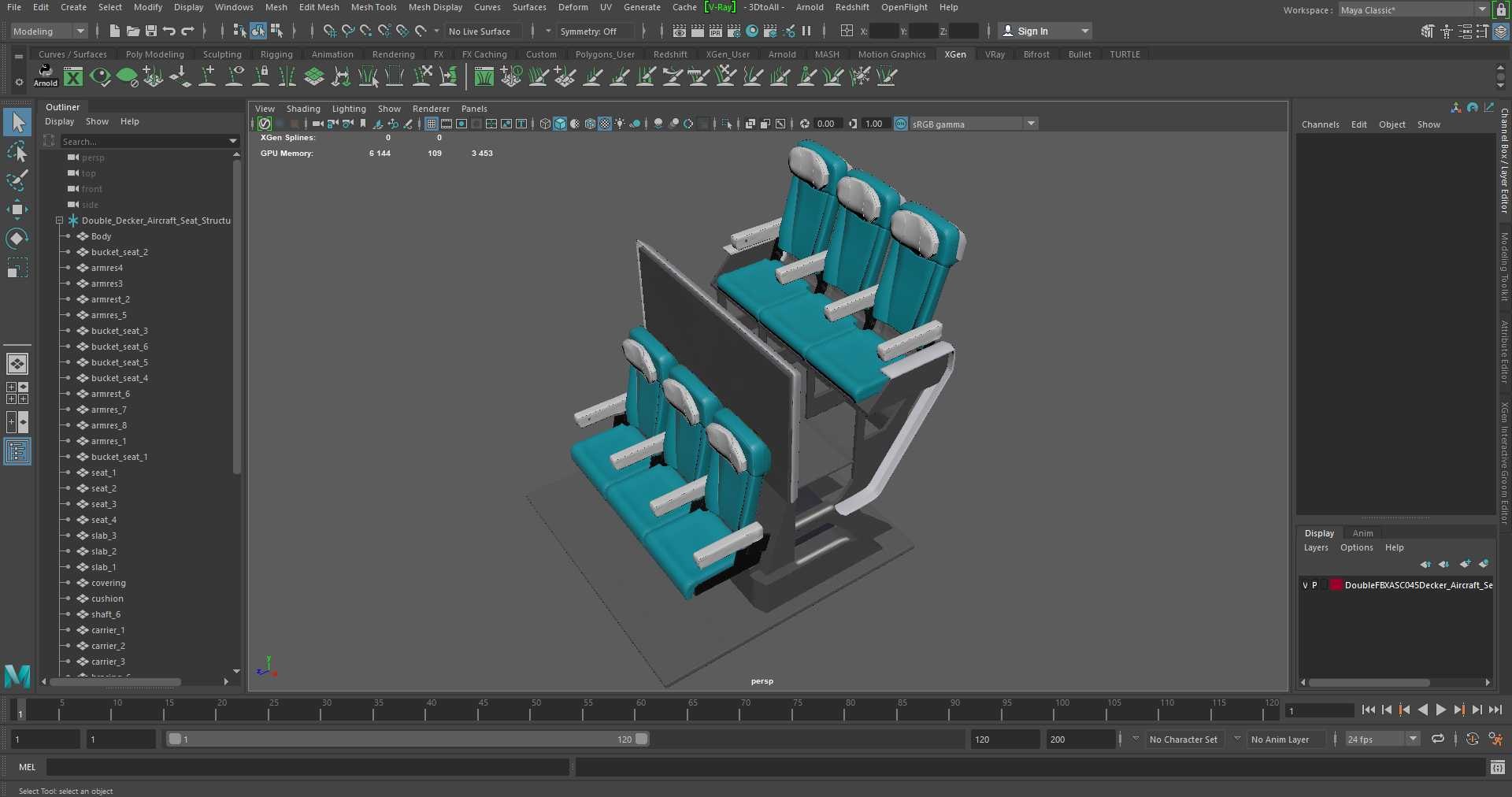Screen dimensions: 1512x797
Task: Toggle isolate select in viewport toolbar
Action: coord(727,124)
